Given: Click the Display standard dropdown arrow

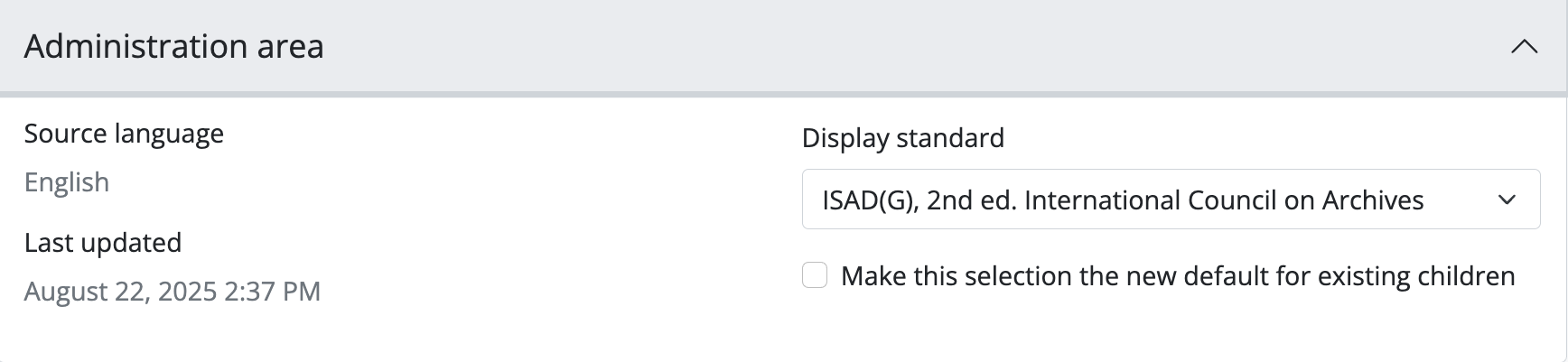Looking at the screenshot, I should point(1507,200).
